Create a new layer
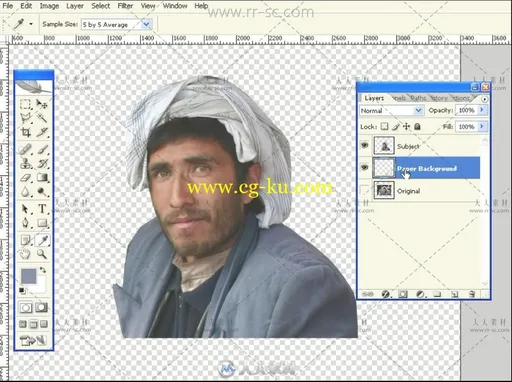 (x=454, y=294)
